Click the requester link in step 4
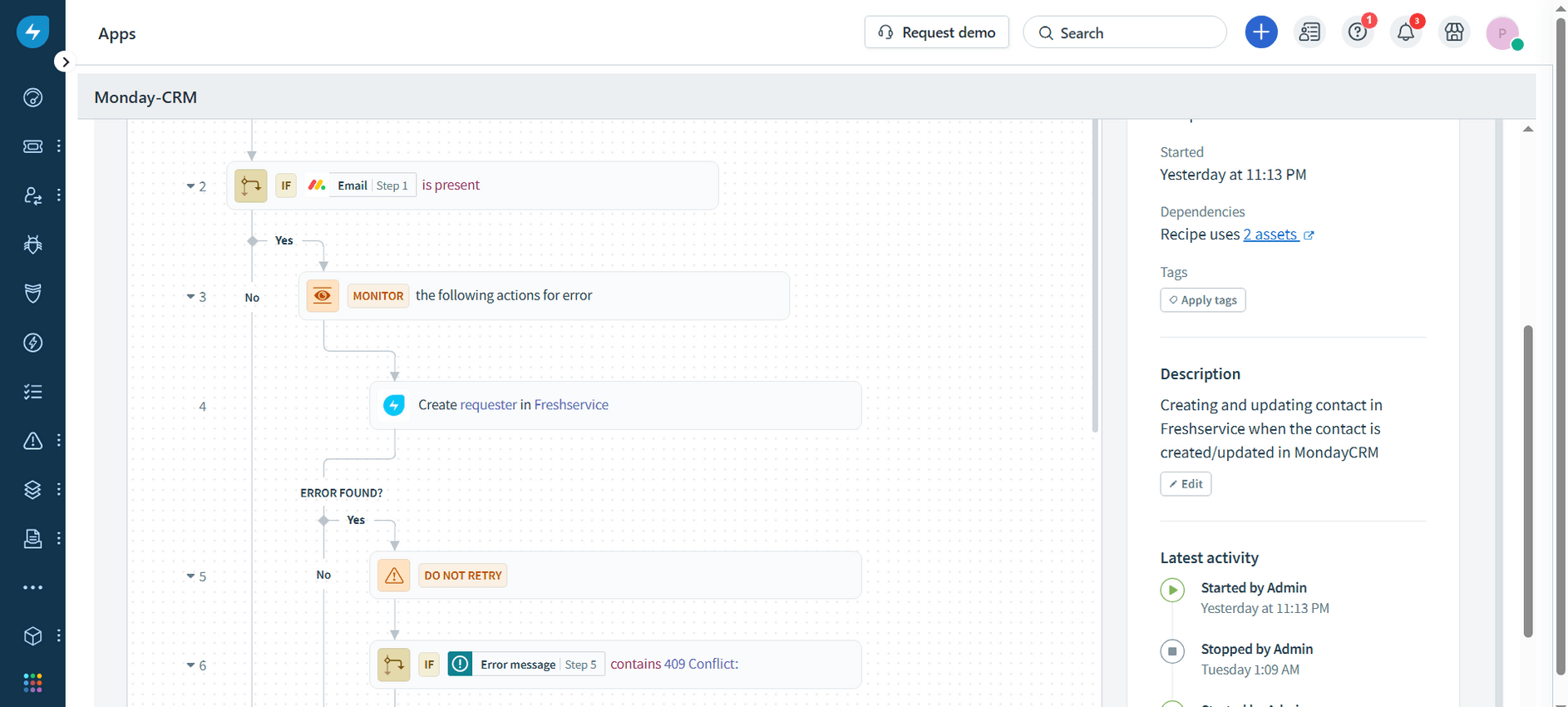This screenshot has width=1568, height=707. [489, 405]
